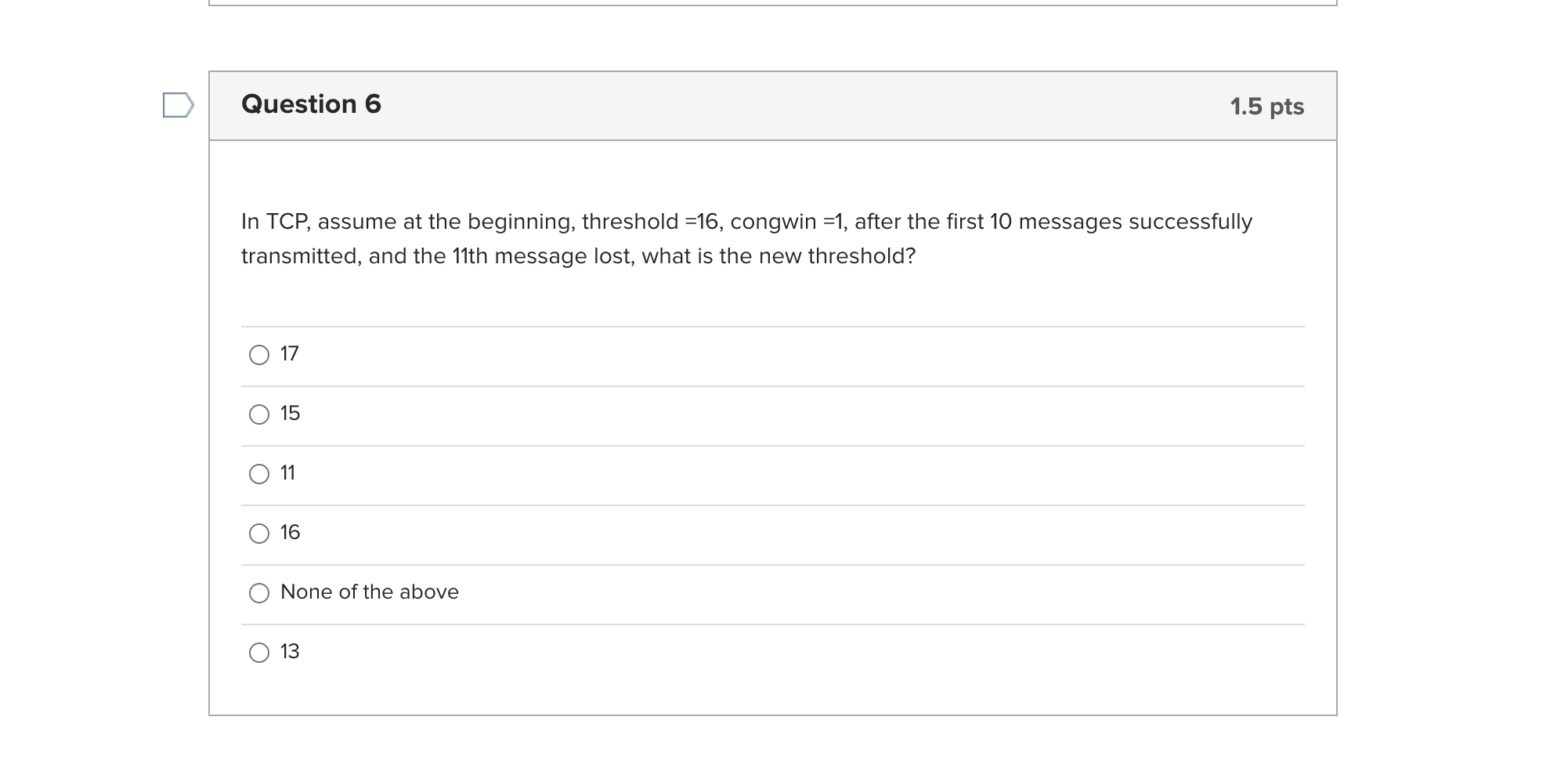1568x771 pixels.
Task: Choose the radio button for answer 15
Action: point(259,414)
